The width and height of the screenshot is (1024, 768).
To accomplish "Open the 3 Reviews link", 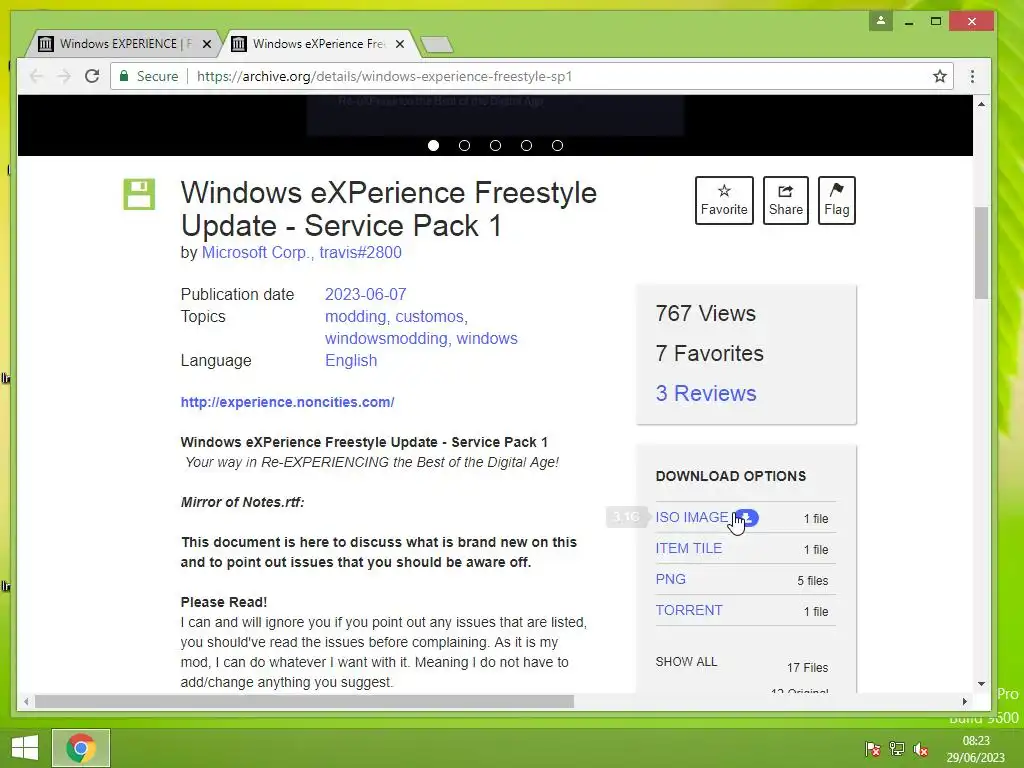I will pos(706,393).
